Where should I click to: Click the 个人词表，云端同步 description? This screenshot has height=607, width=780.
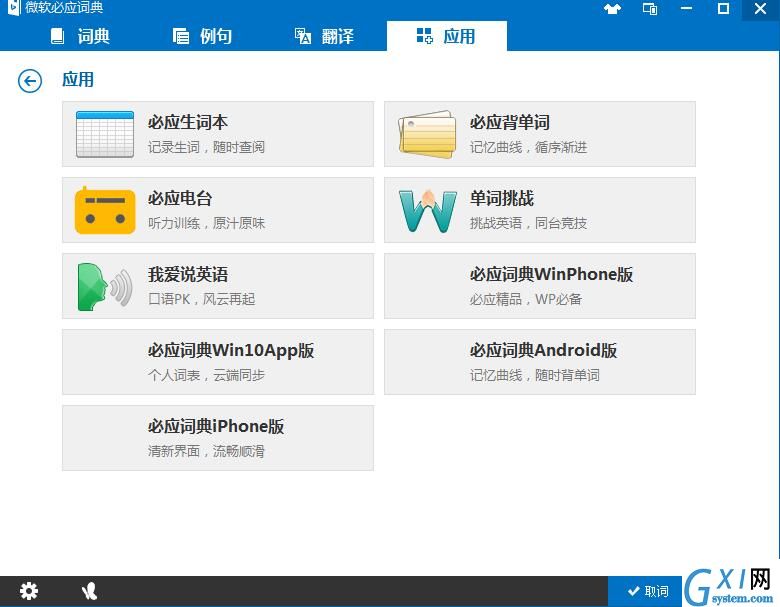pos(206,375)
